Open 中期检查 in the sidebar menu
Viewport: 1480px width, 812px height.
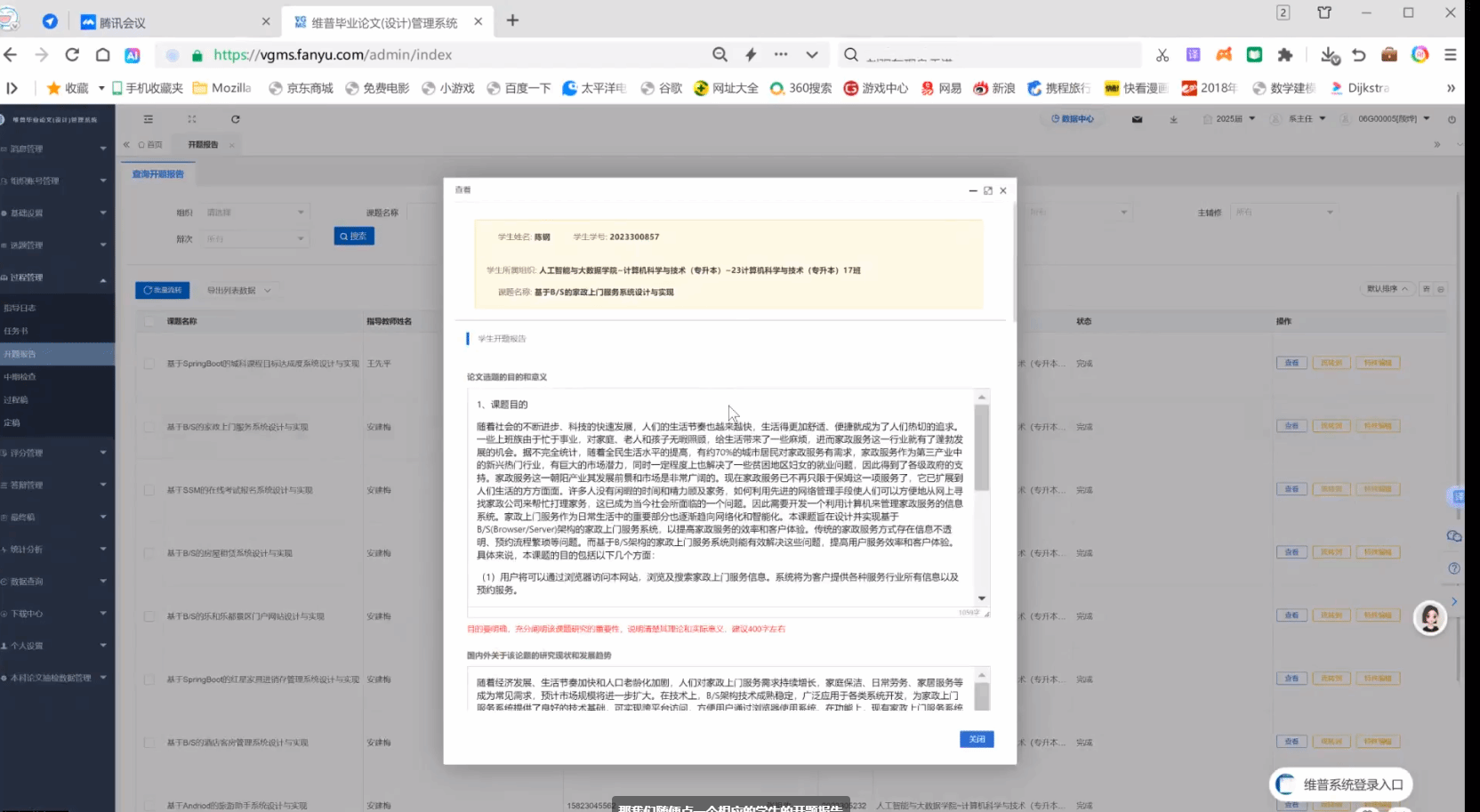20,377
